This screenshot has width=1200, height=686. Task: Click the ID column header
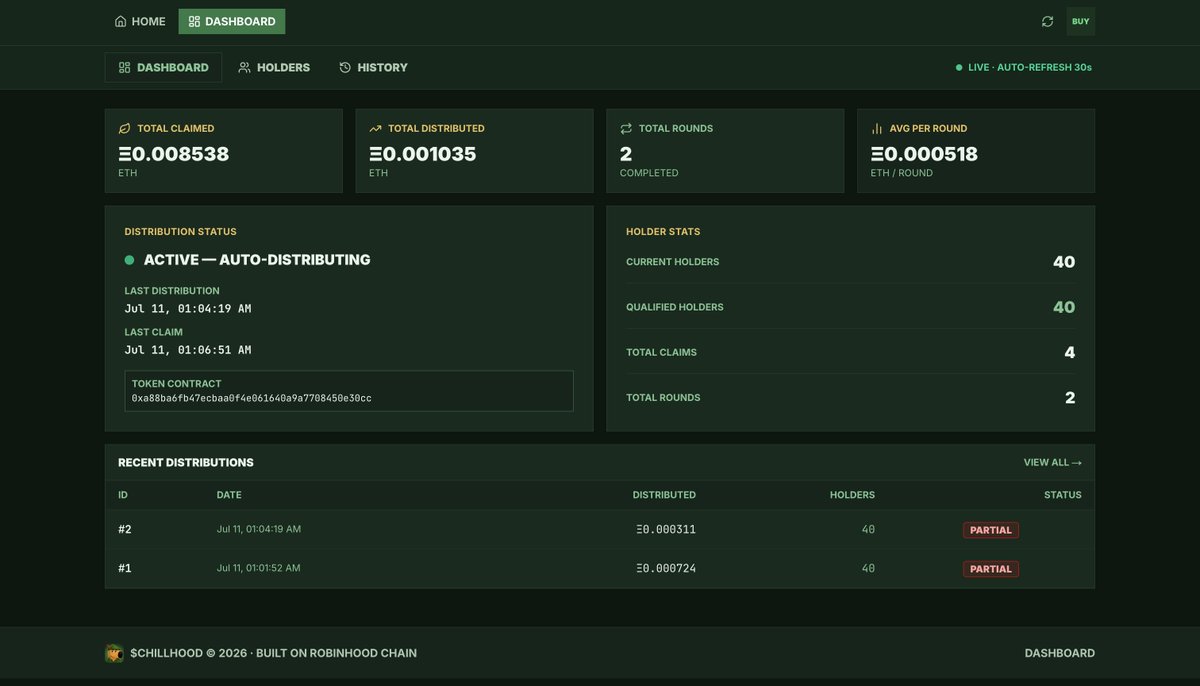click(123, 495)
